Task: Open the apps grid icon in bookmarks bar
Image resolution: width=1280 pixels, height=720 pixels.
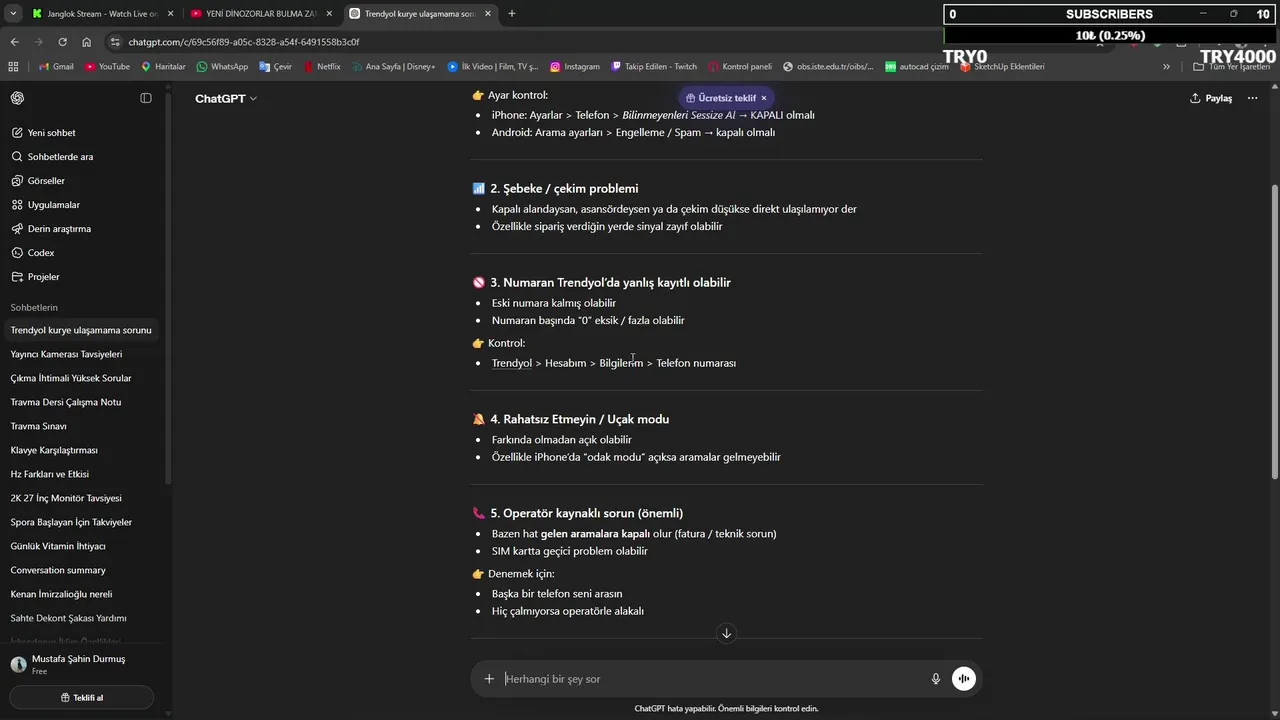Action: coord(13,67)
